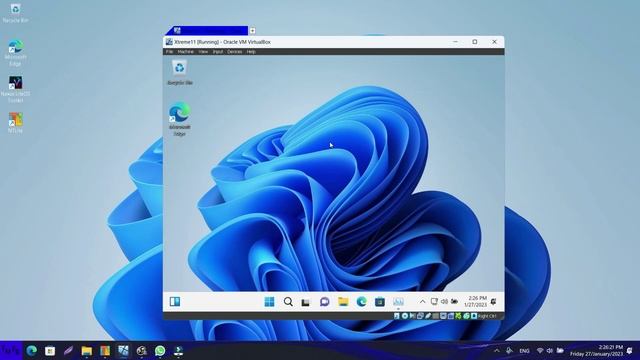The height and width of the screenshot is (360, 640).
Task: Open the host clock showing Friday 27/January/2023
Action: point(597,351)
